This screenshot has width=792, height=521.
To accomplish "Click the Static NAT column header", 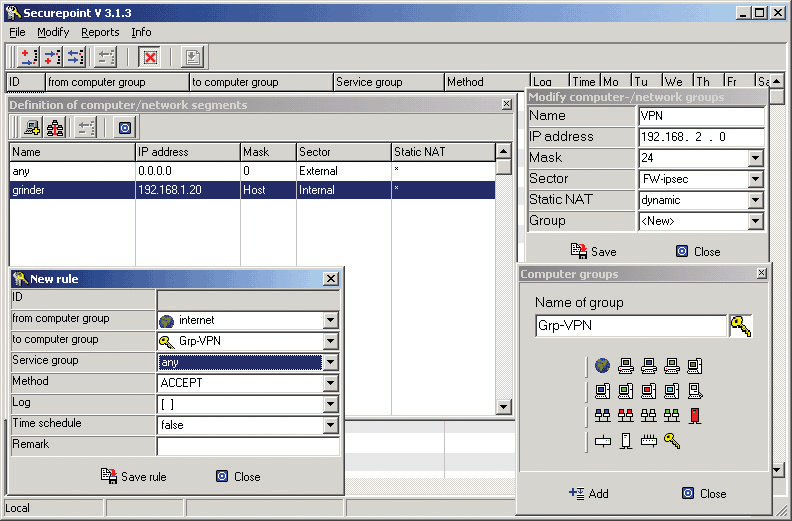I will point(443,152).
